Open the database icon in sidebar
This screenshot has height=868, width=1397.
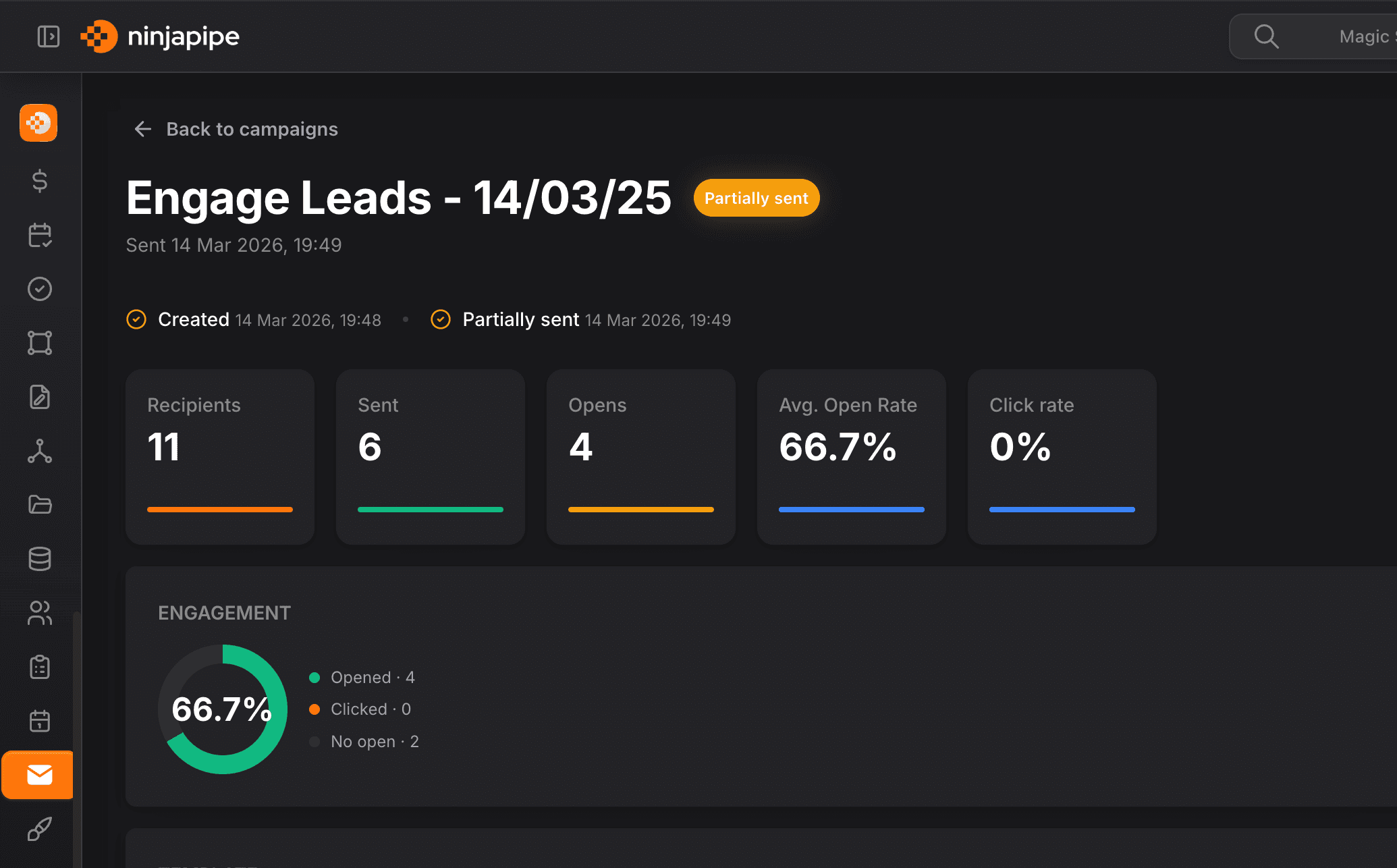(x=40, y=559)
